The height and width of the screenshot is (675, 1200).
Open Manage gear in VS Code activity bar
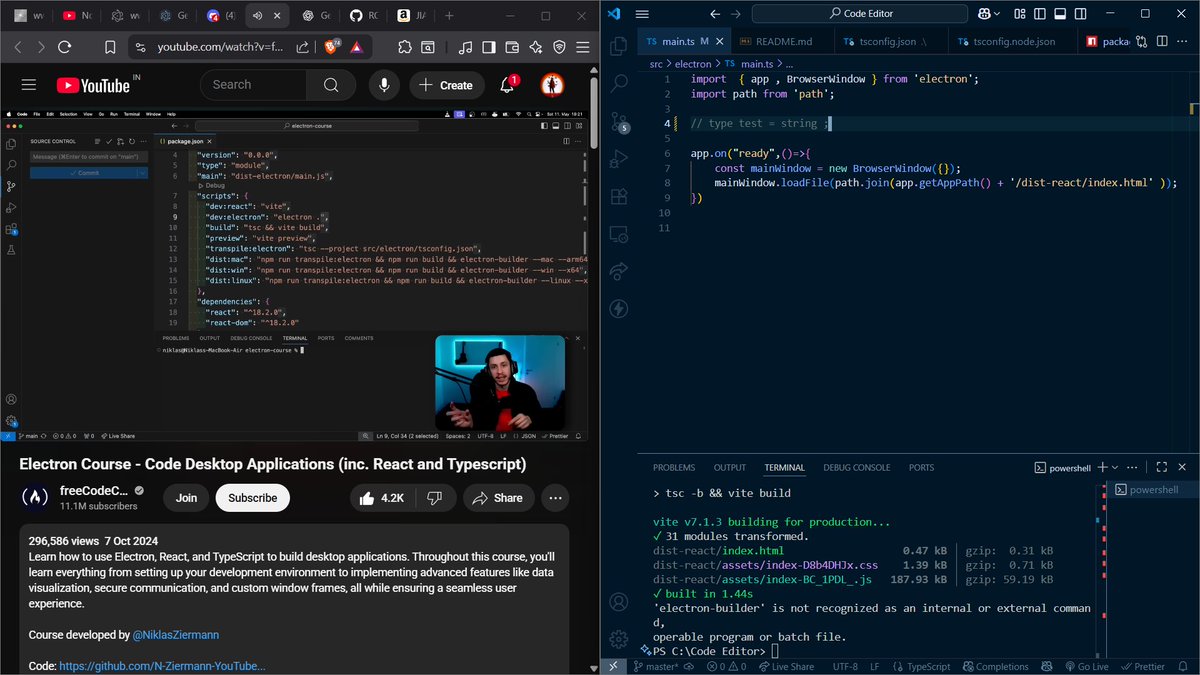(618, 639)
